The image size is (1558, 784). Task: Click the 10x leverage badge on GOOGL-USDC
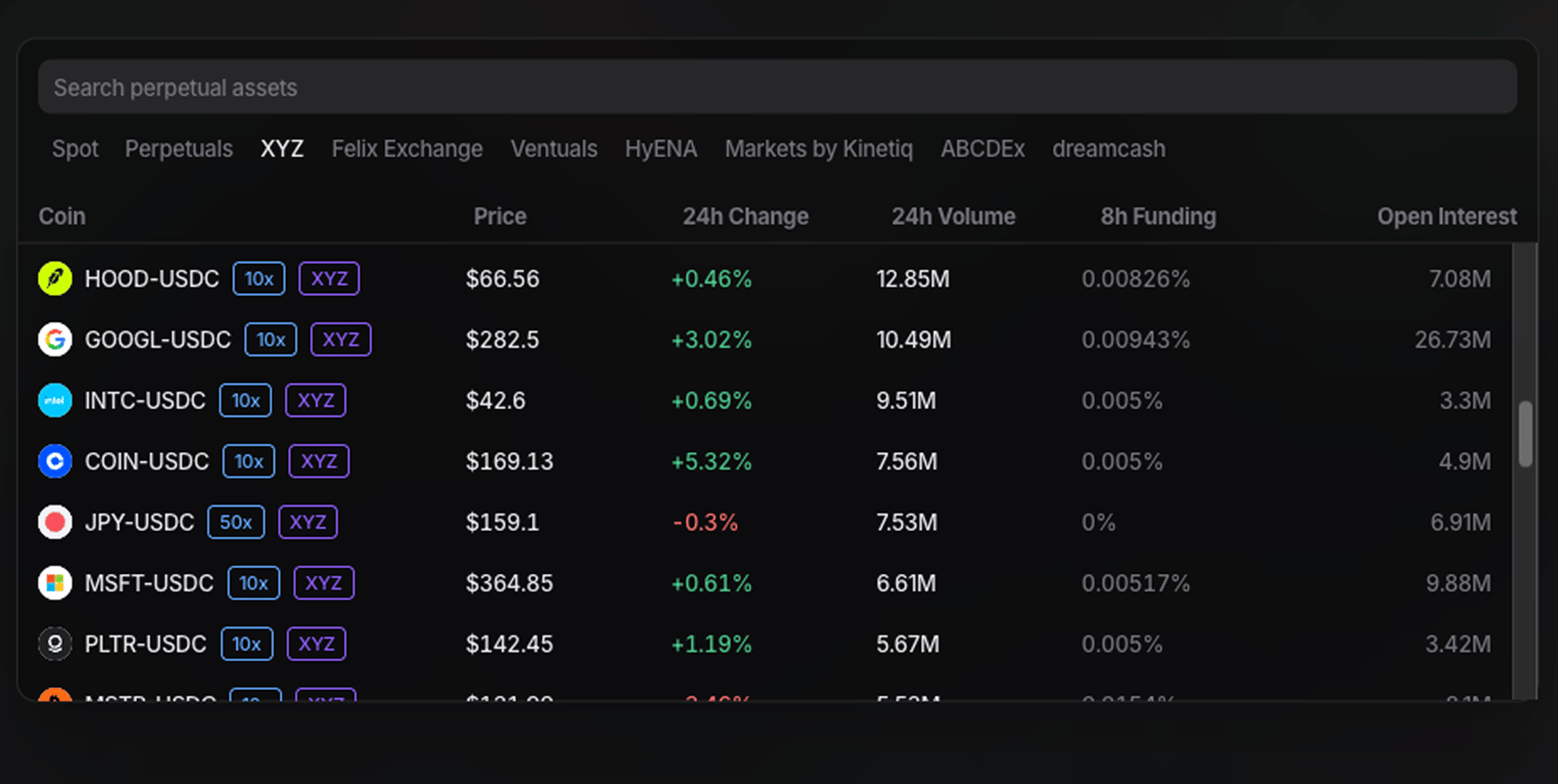(x=271, y=339)
